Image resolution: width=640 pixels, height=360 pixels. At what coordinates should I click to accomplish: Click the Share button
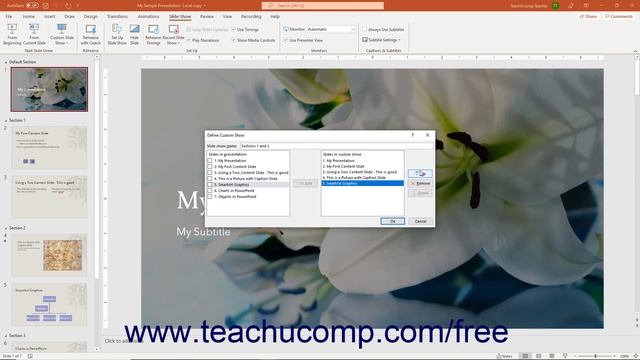point(588,16)
